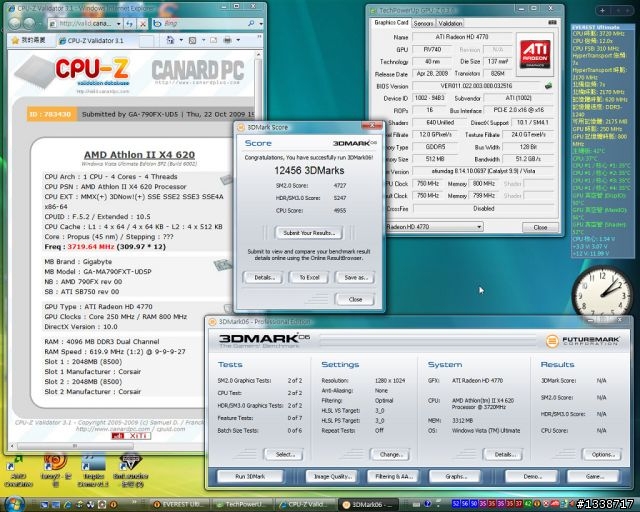Click Run 3DMark button
The image size is (640, 512).
click(x=250, y=476)
